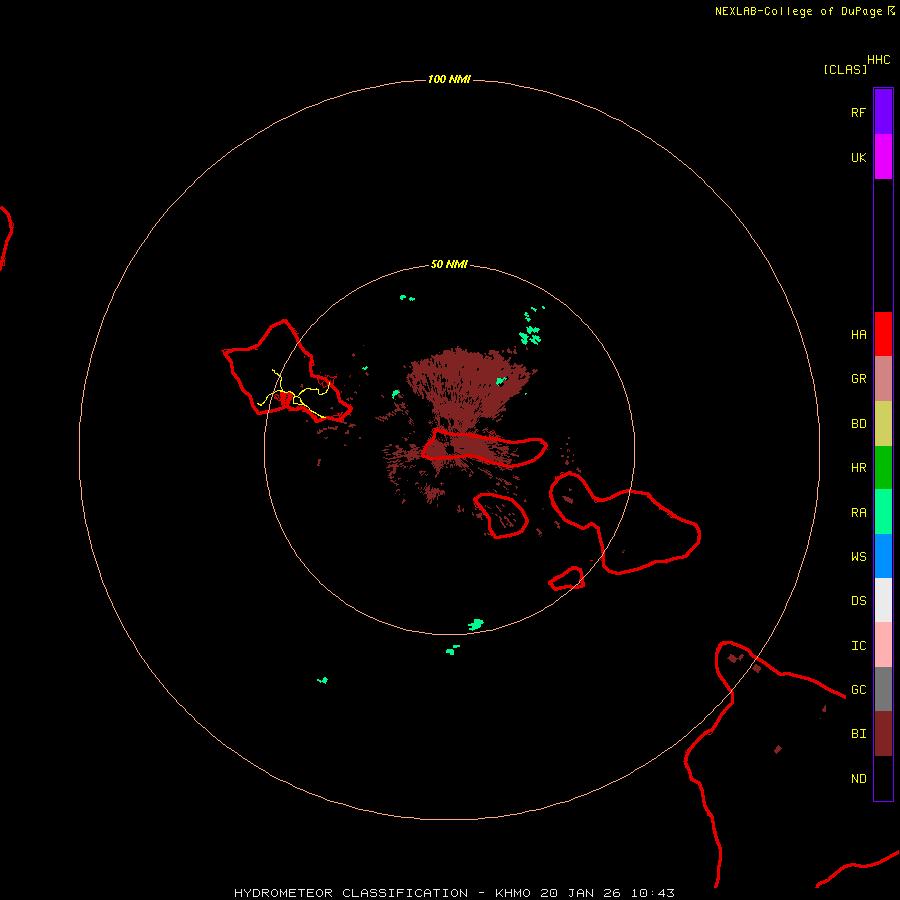
Task: Click the "ND" legend label
Action: click(x=858, y=779)
